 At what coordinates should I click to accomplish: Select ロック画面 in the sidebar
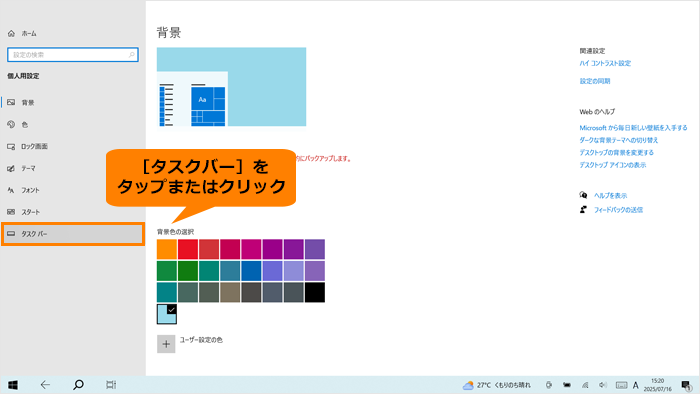73,146
